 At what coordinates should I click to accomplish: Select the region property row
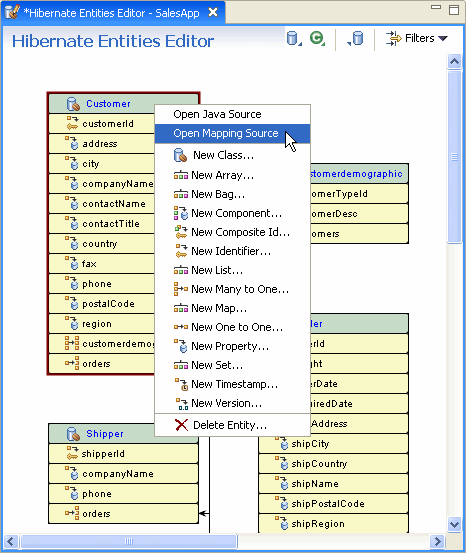102,324
